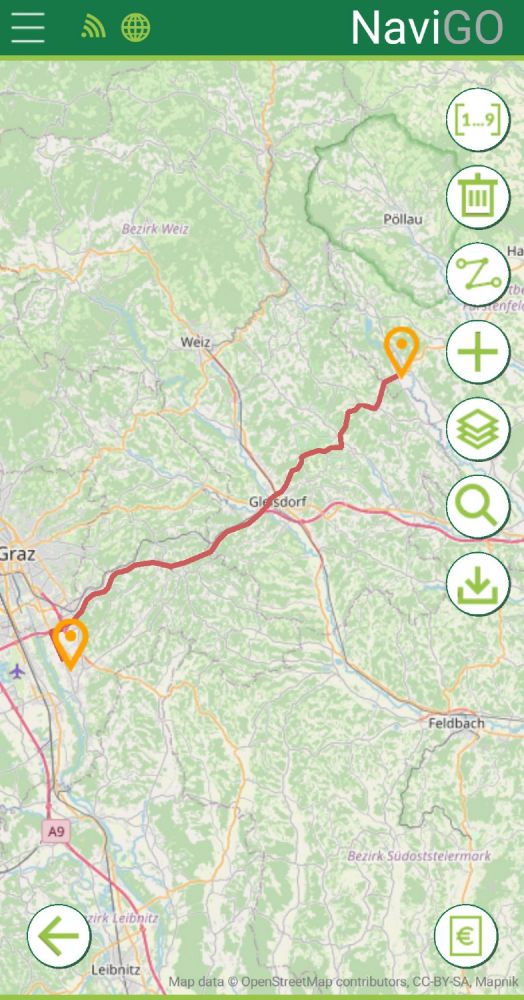
Task: Delete route with the trash icon
Action: pos(478,197)
